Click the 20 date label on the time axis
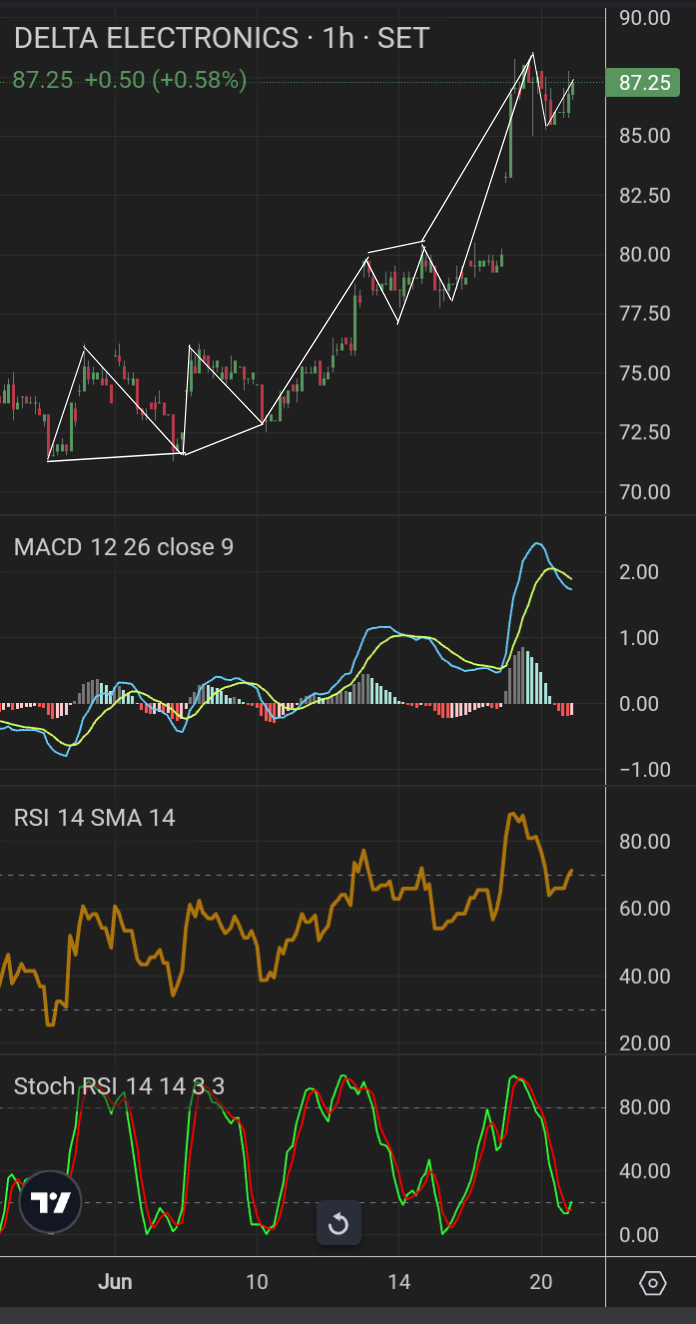 [x=541, y=1282]
